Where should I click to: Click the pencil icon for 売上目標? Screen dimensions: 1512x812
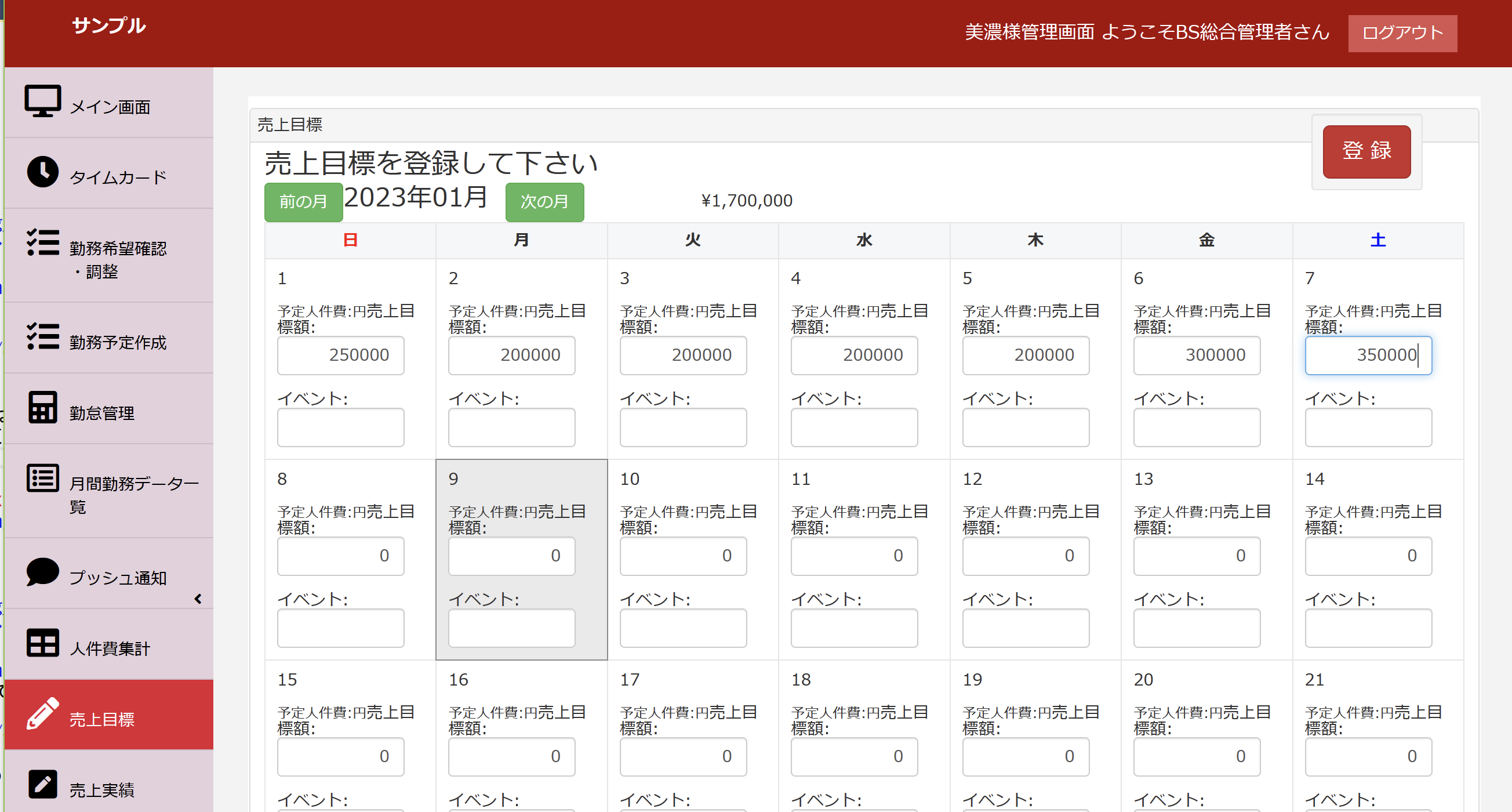[x=42, y=713]
